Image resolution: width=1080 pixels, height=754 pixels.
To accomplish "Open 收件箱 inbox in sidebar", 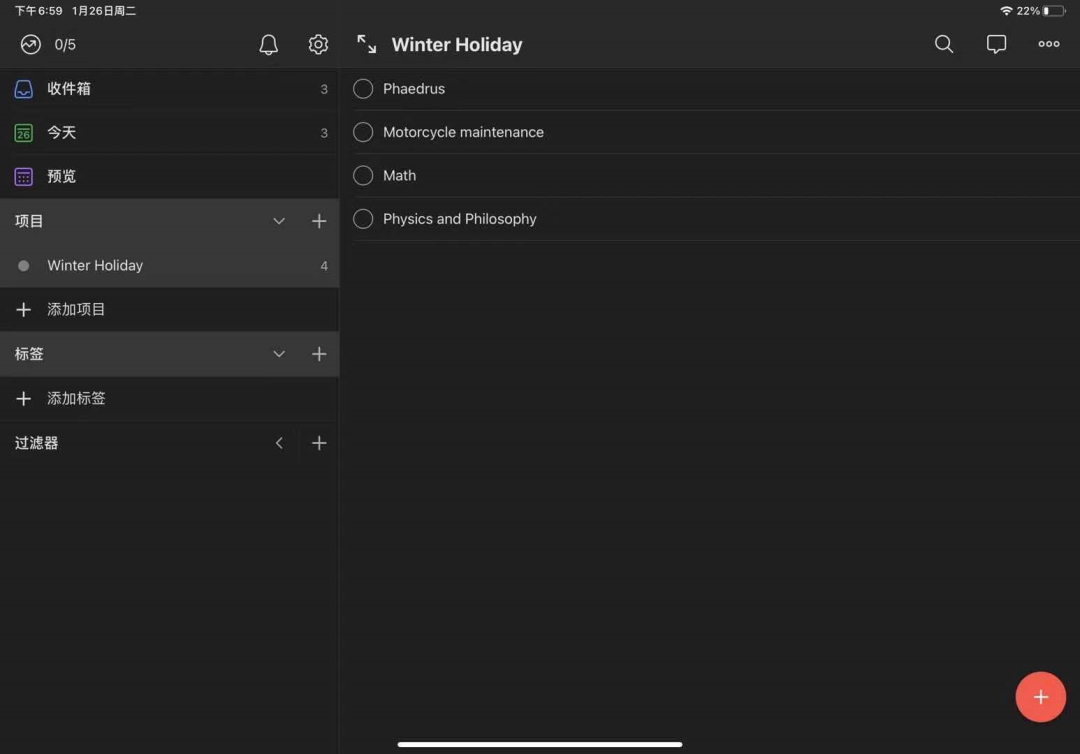I will (x=69, y=89).
